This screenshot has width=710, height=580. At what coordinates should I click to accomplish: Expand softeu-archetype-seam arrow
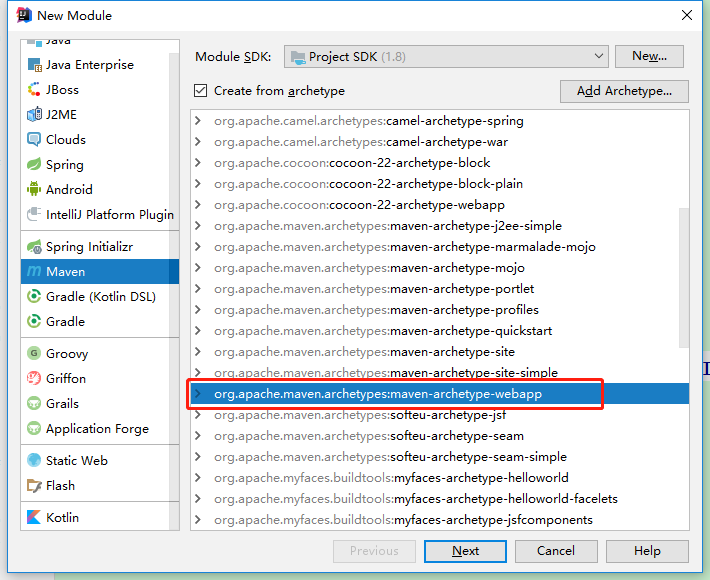(x=197, y=436)
